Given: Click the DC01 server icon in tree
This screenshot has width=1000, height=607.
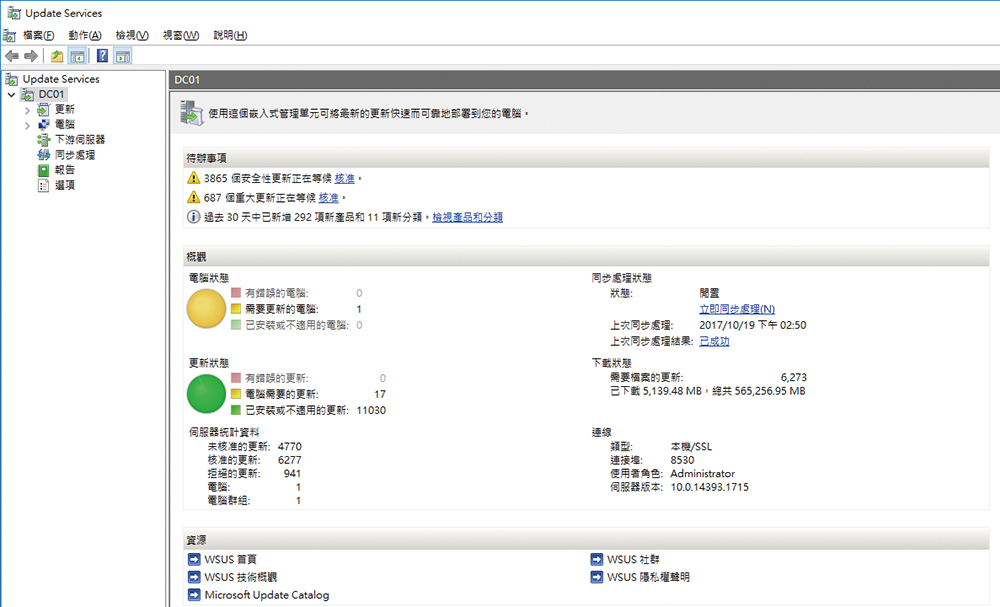Looking at the screenshot, I should (x=27, y=94).
